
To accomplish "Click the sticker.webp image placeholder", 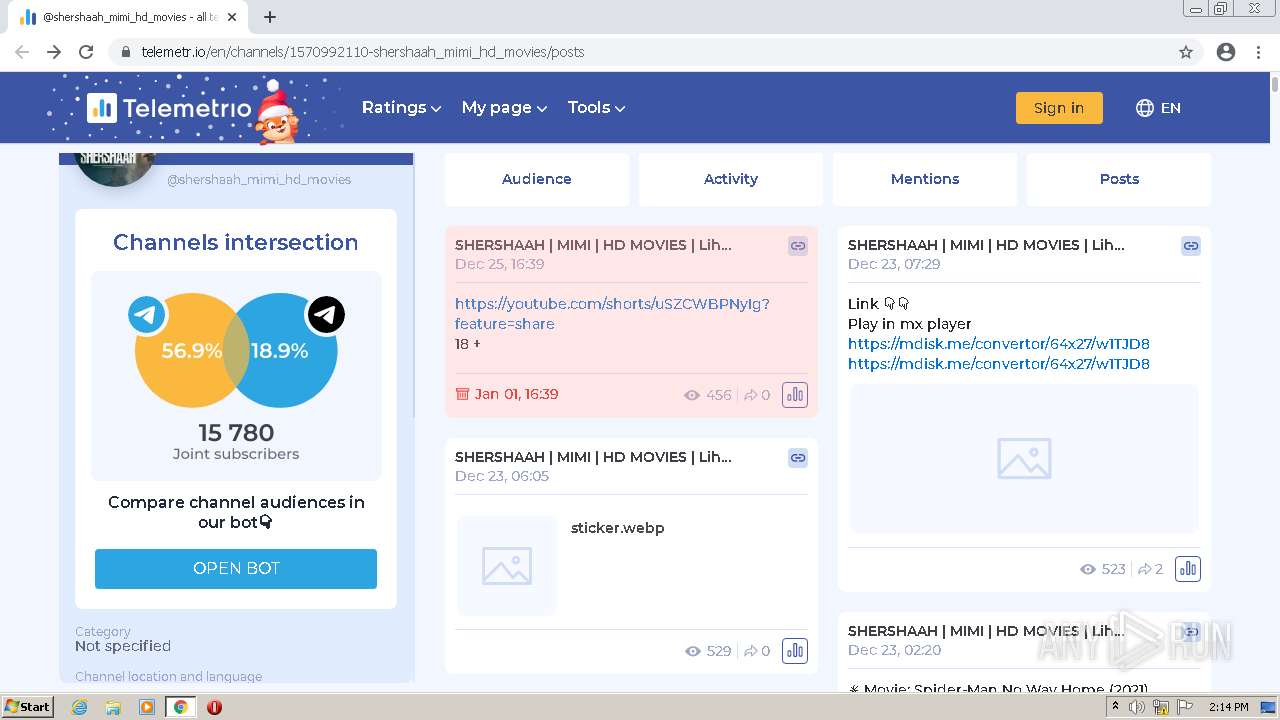I will [x=507, y=566].
